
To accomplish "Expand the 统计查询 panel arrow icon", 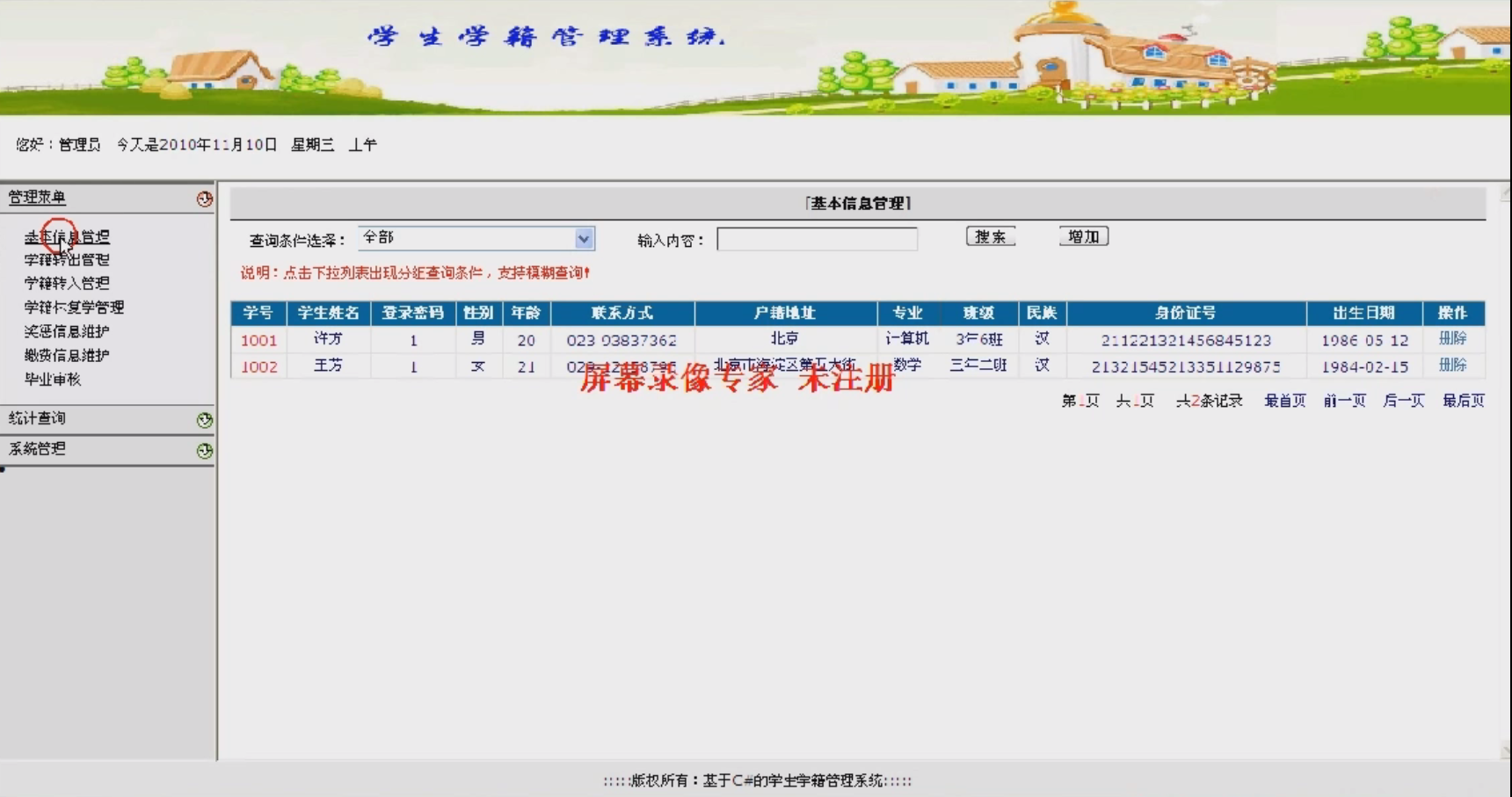I will pyautogui.click(x=205, y=420).
